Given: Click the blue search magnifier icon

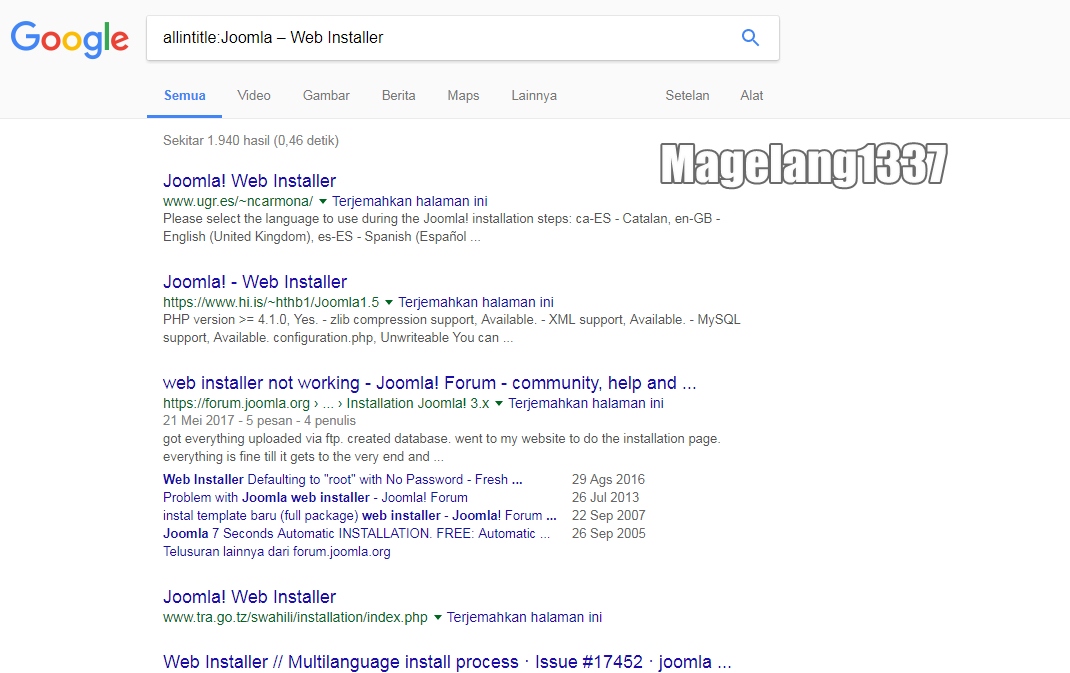Looking at the screenshot, I should 750,38.
